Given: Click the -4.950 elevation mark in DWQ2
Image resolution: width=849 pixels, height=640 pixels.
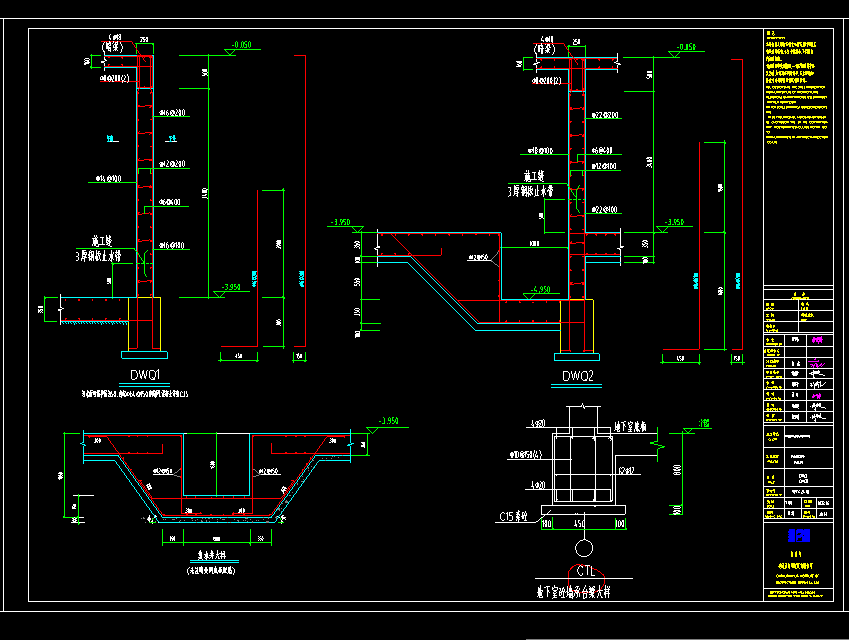Looking at the screenshot, I should 540,290.
